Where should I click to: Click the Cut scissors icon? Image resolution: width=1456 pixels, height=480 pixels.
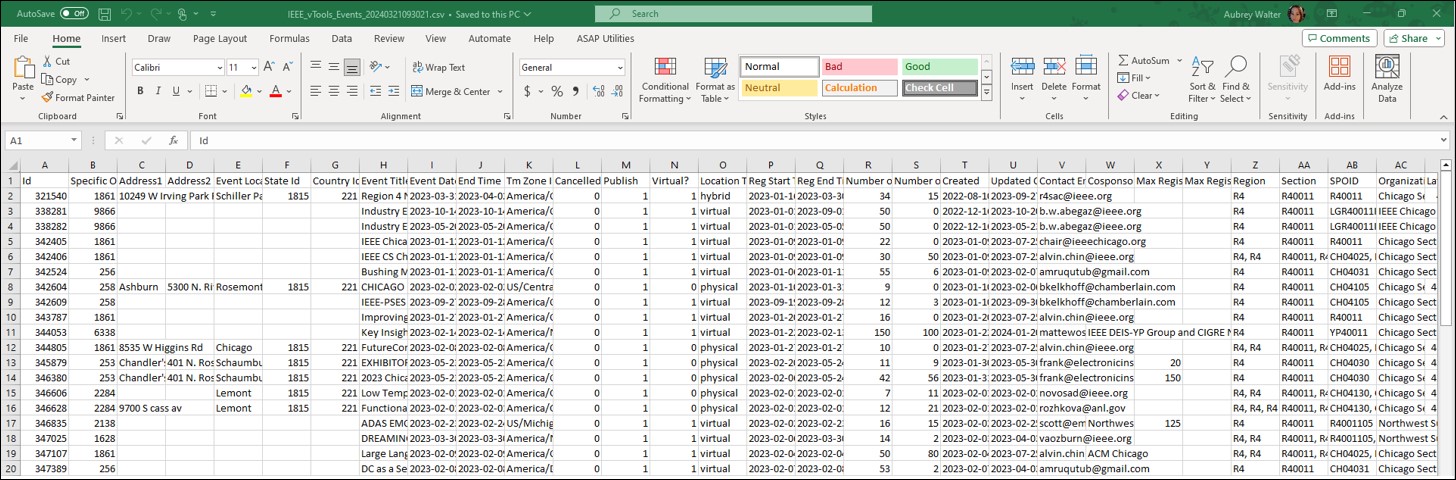48,62
